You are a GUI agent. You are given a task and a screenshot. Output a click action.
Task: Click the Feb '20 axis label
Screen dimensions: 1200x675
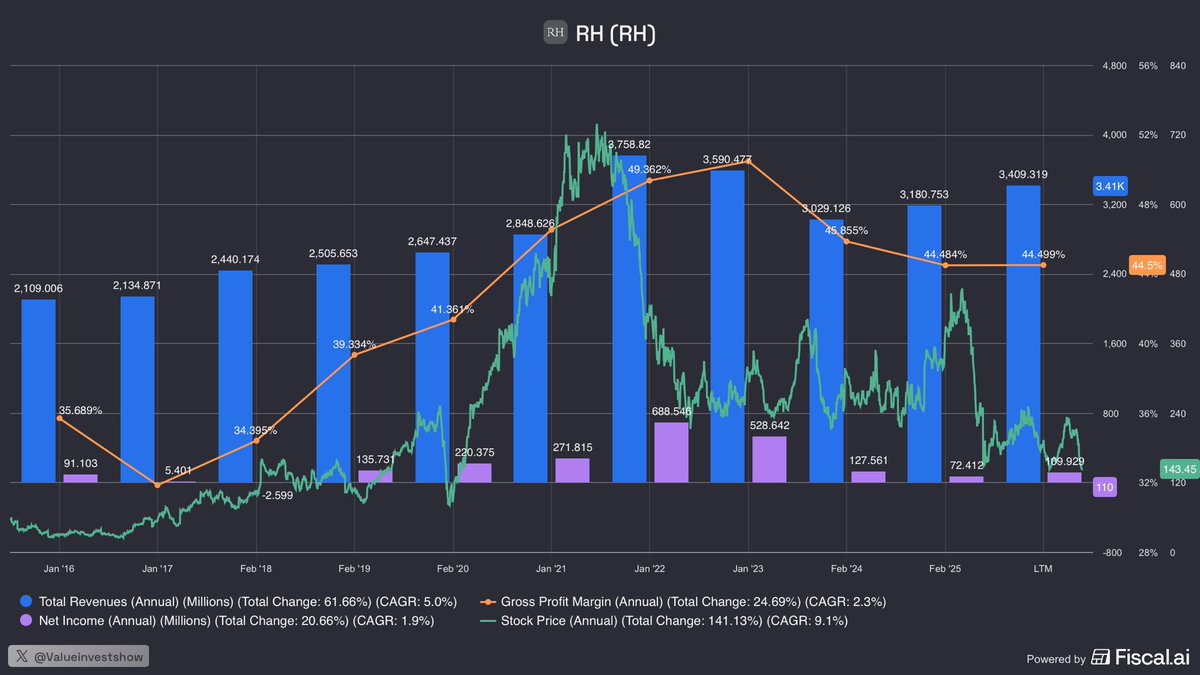click(x=452, y=568)
